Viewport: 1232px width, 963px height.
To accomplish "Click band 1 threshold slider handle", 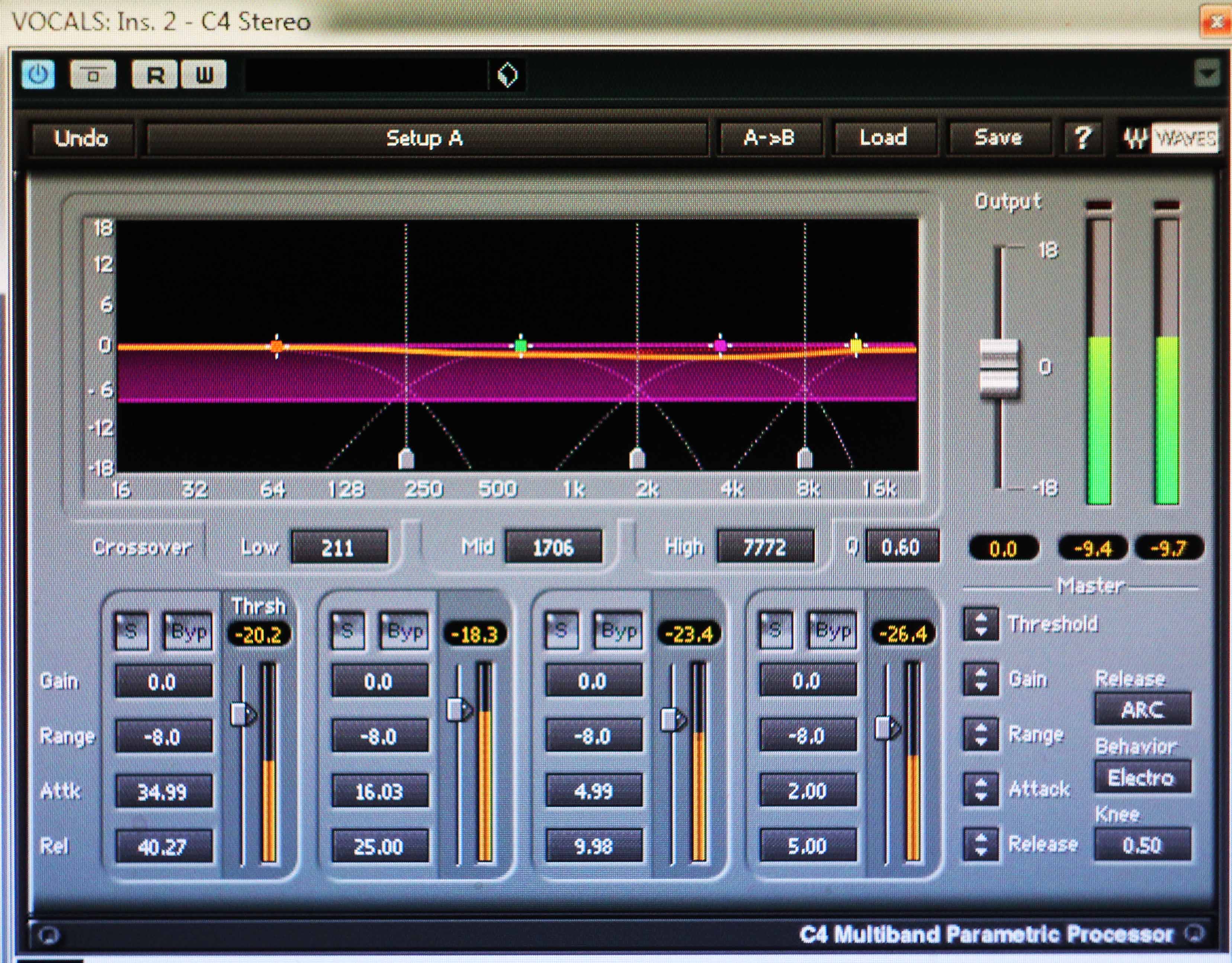I will pos(243,715).
